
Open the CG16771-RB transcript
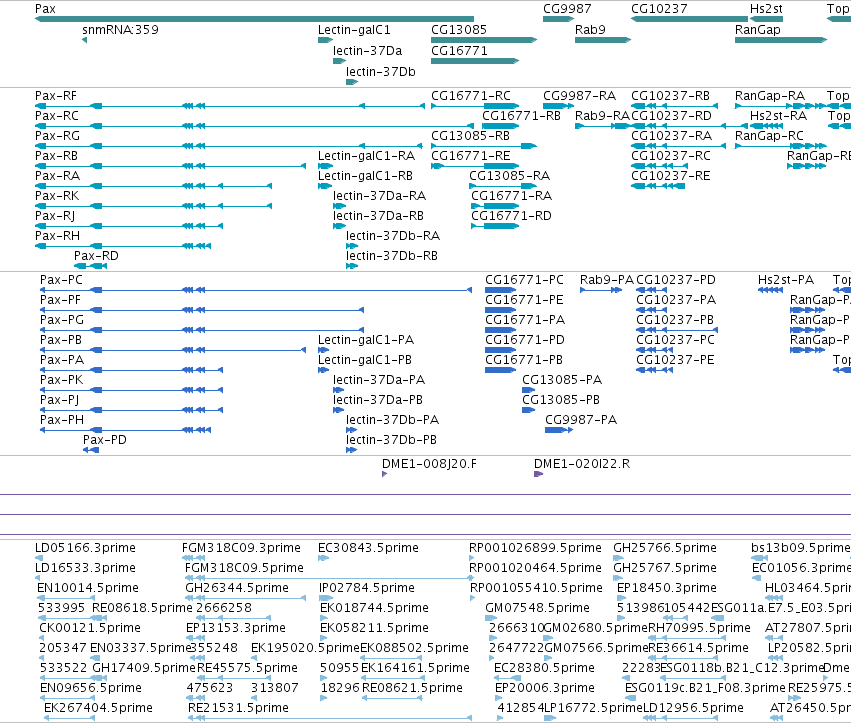point(521,116)
